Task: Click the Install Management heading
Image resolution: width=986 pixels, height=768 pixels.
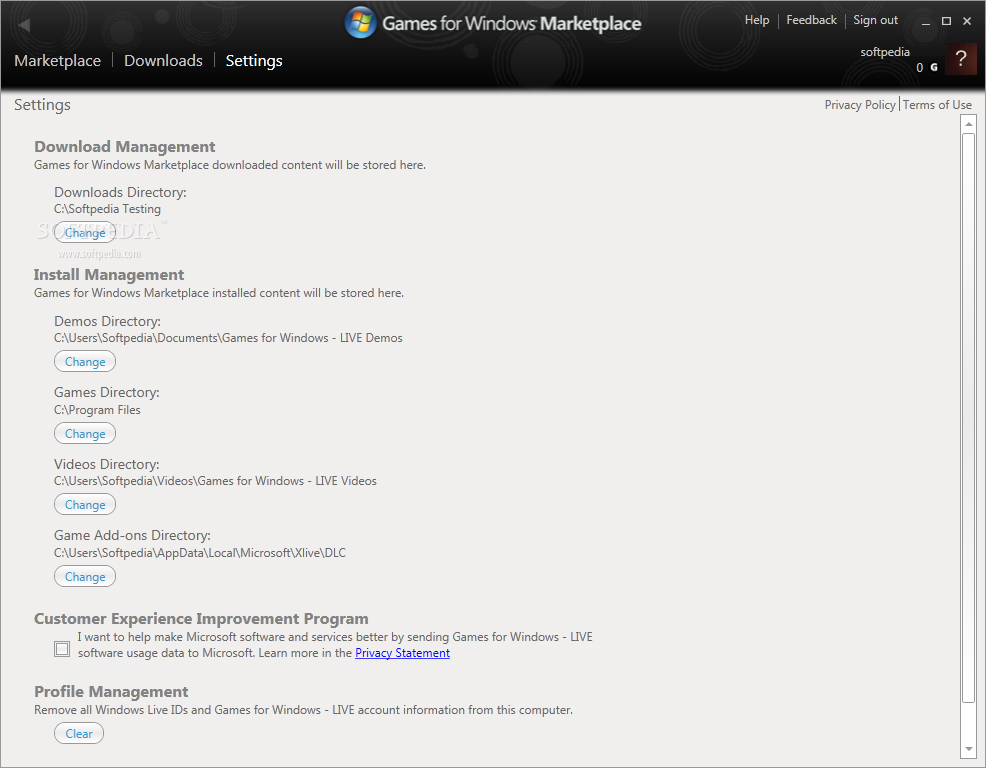Action: point(109,275)
